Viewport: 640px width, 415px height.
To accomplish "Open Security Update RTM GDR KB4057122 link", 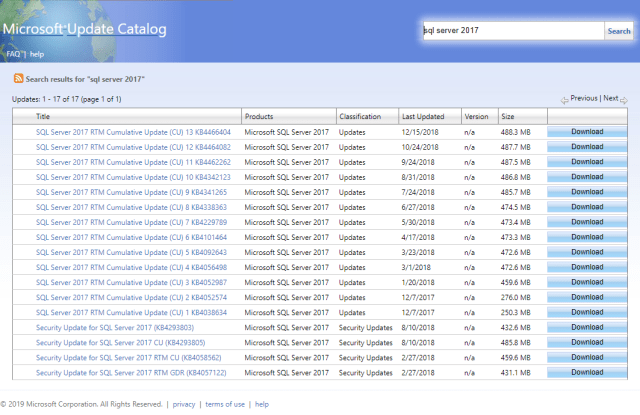I will [x=131, y=373].
